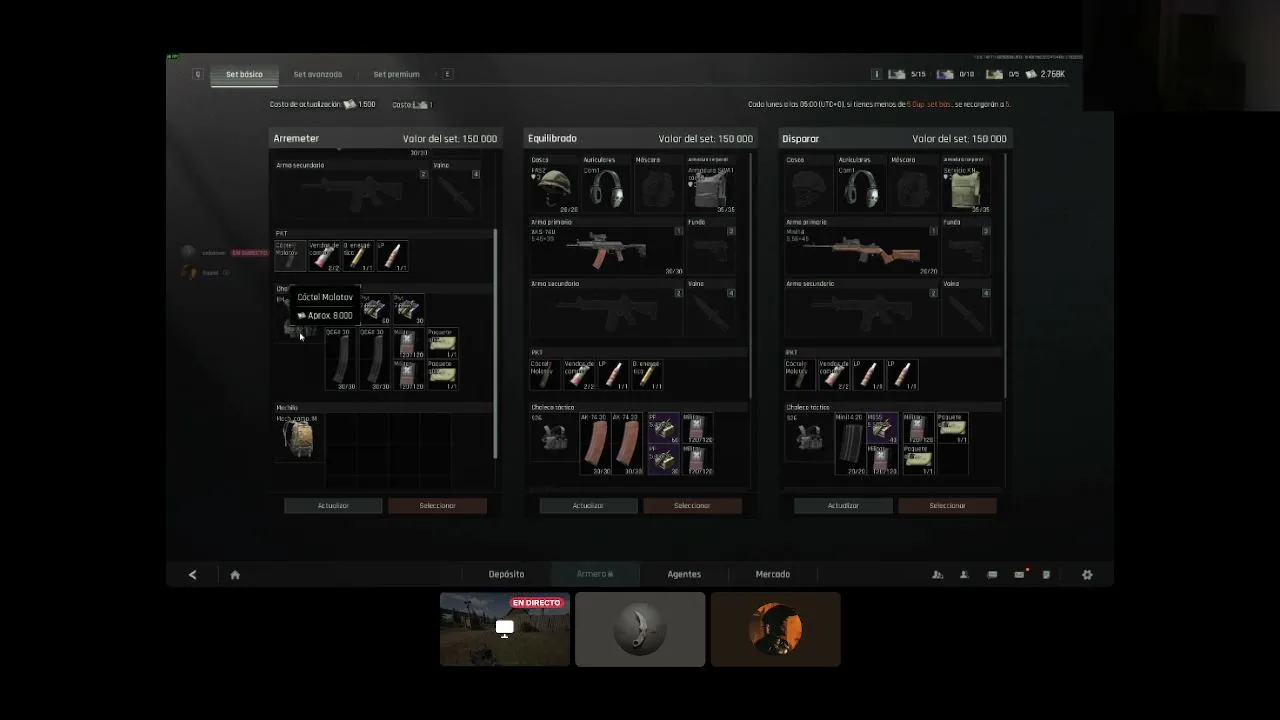Image resolution: width=1280 pixels, height=720 pixels.
Task: Select the headset in the Disparar set
Action: (x=860, y=187)
